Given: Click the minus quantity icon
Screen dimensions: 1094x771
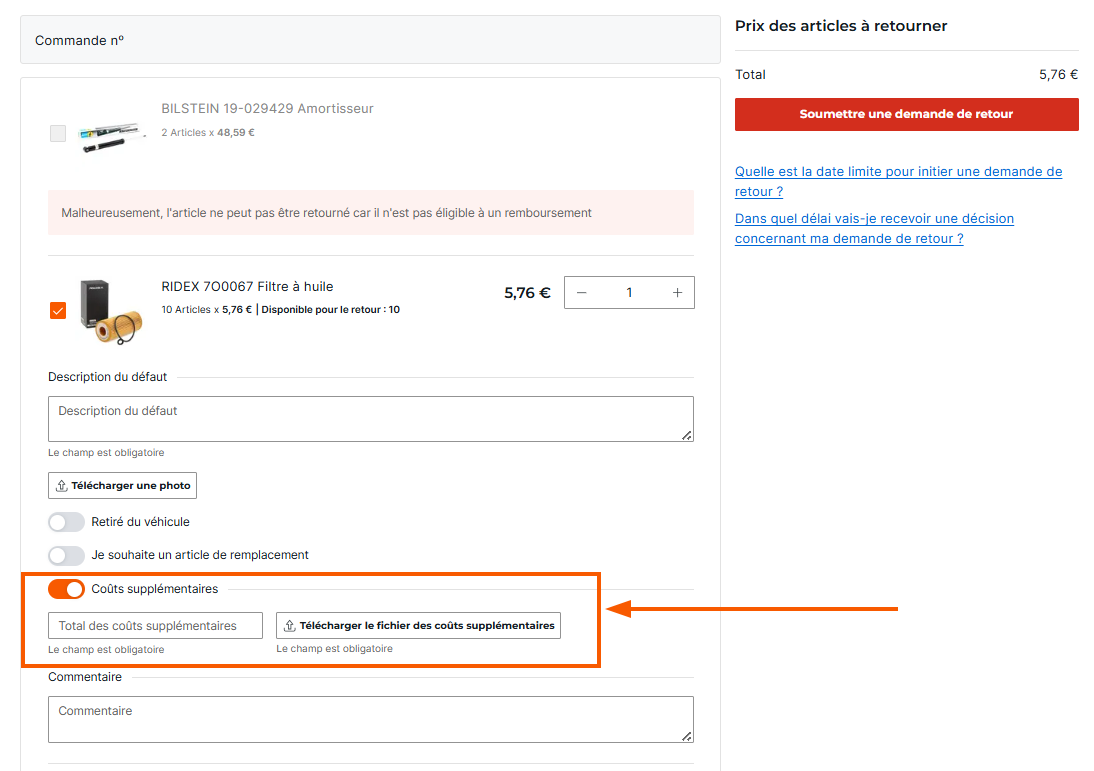Looking at the screenshot, I should [581, 293].
